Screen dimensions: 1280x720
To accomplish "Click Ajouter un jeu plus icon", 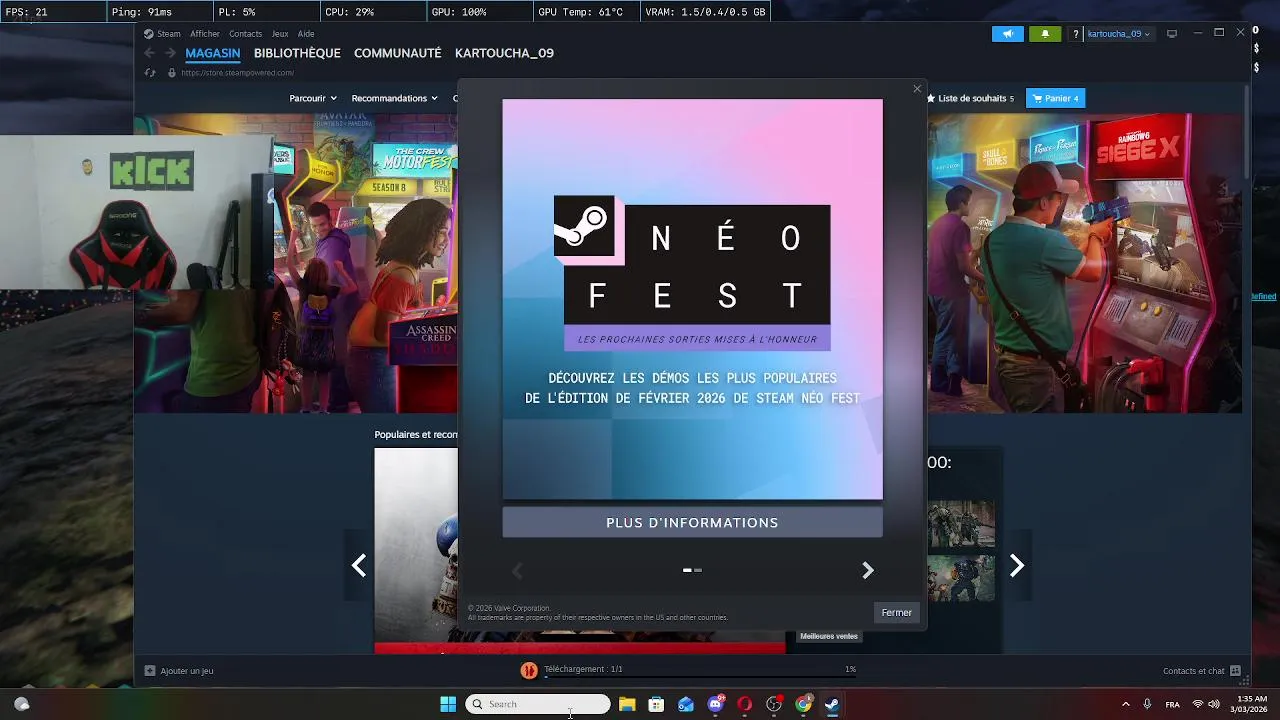I will (x=150, y=671).
